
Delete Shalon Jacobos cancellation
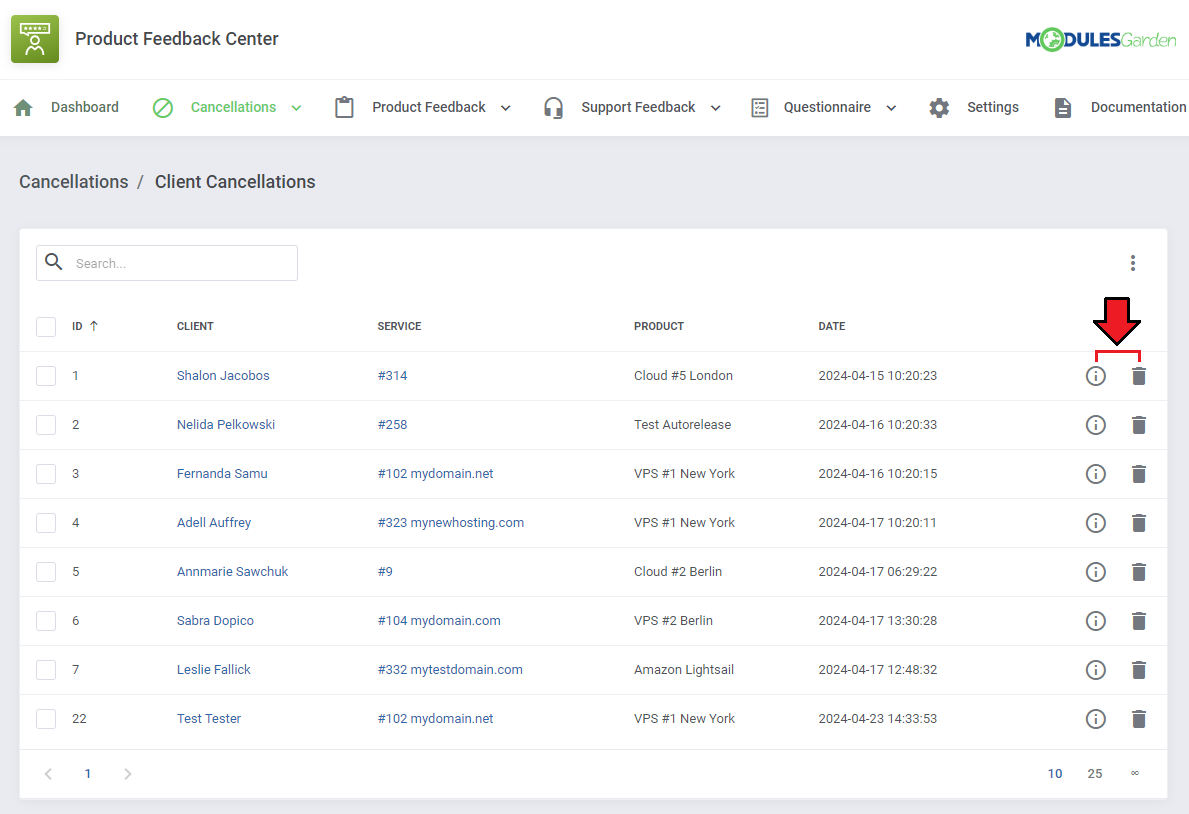1139,376
